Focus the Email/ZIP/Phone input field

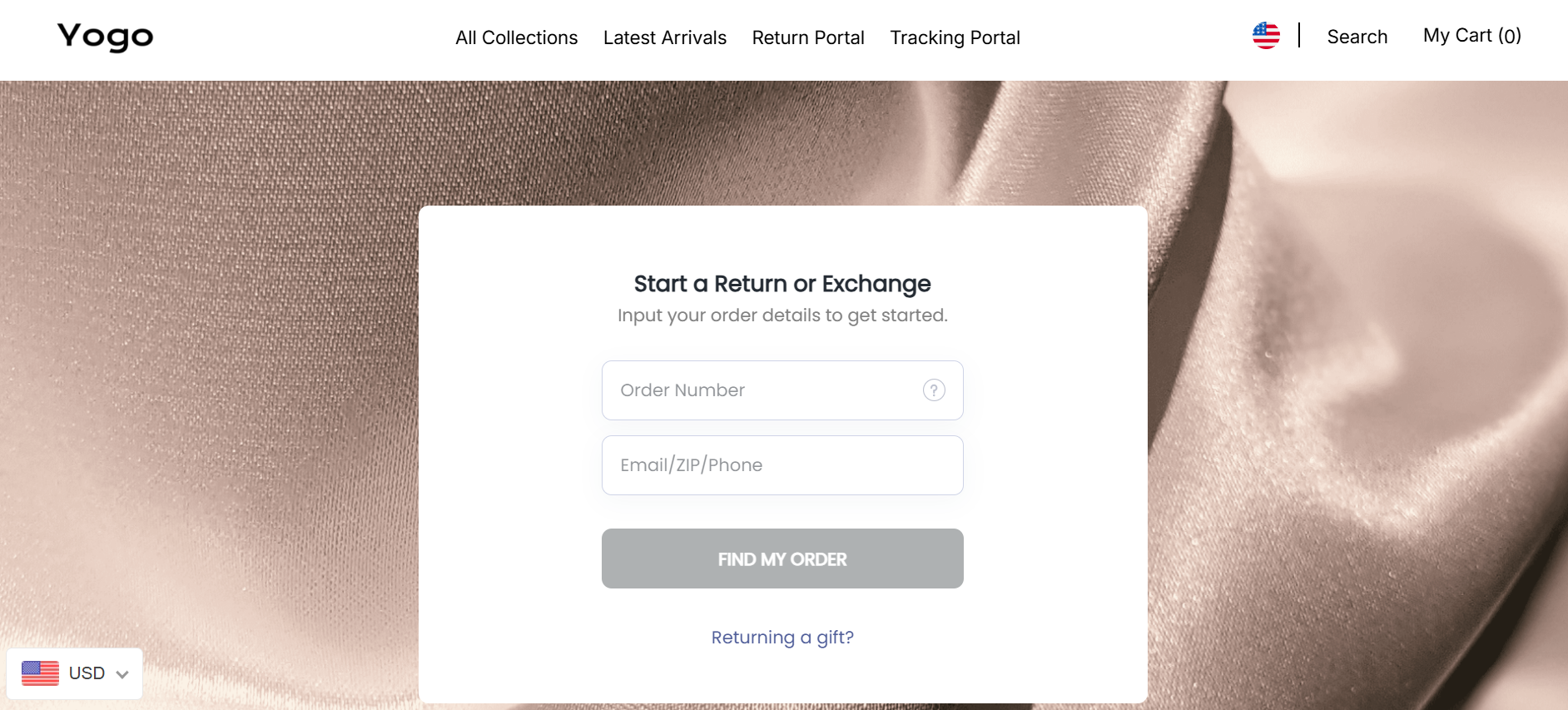coord(782,465)
